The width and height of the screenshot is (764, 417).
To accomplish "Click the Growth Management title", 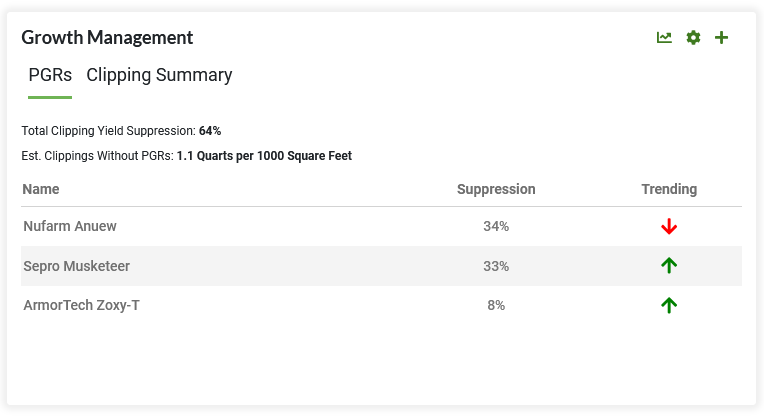I will [x=107, y=38].
